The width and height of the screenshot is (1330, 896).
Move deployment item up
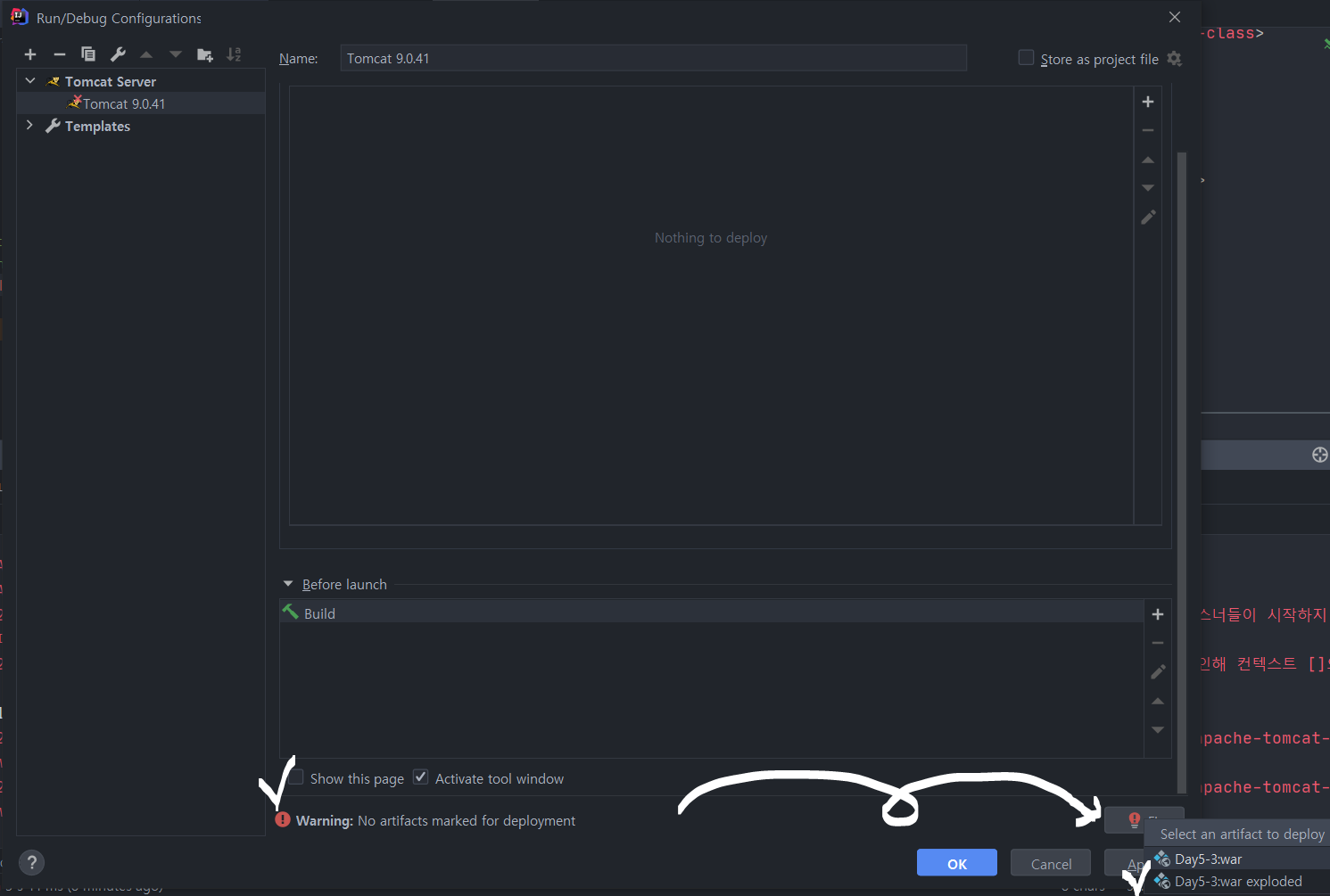pyautogui.click(x=1148, y=160)
